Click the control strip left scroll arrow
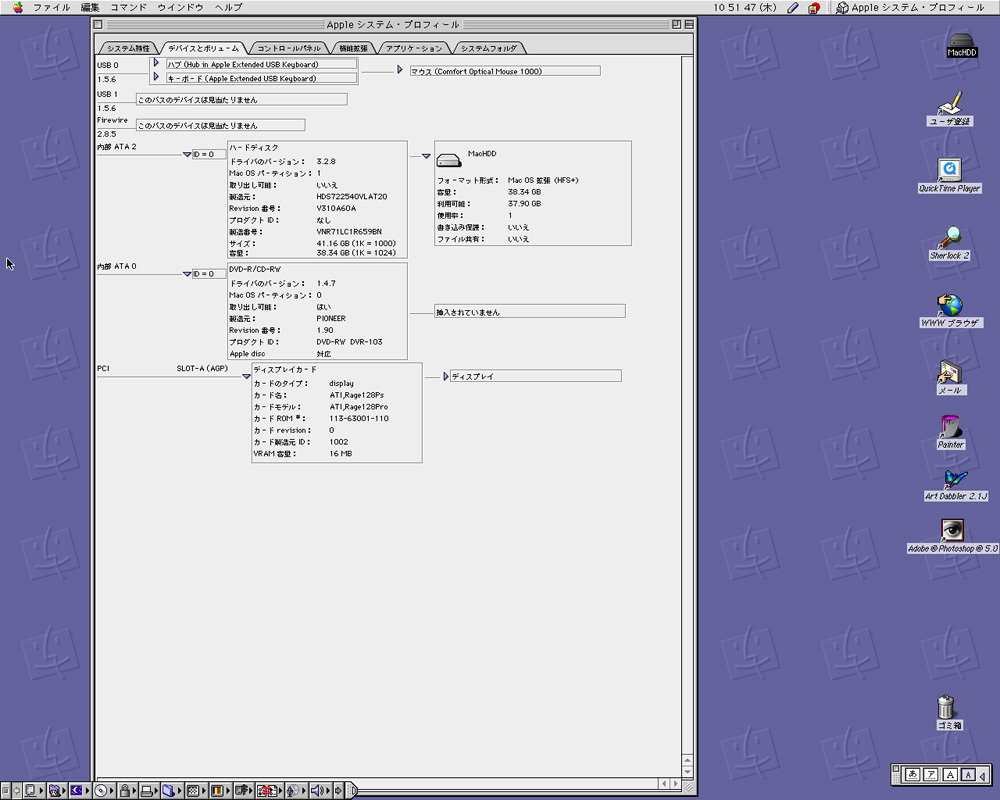The height and width of the screenshot is (800, 1000). point(17,791)
